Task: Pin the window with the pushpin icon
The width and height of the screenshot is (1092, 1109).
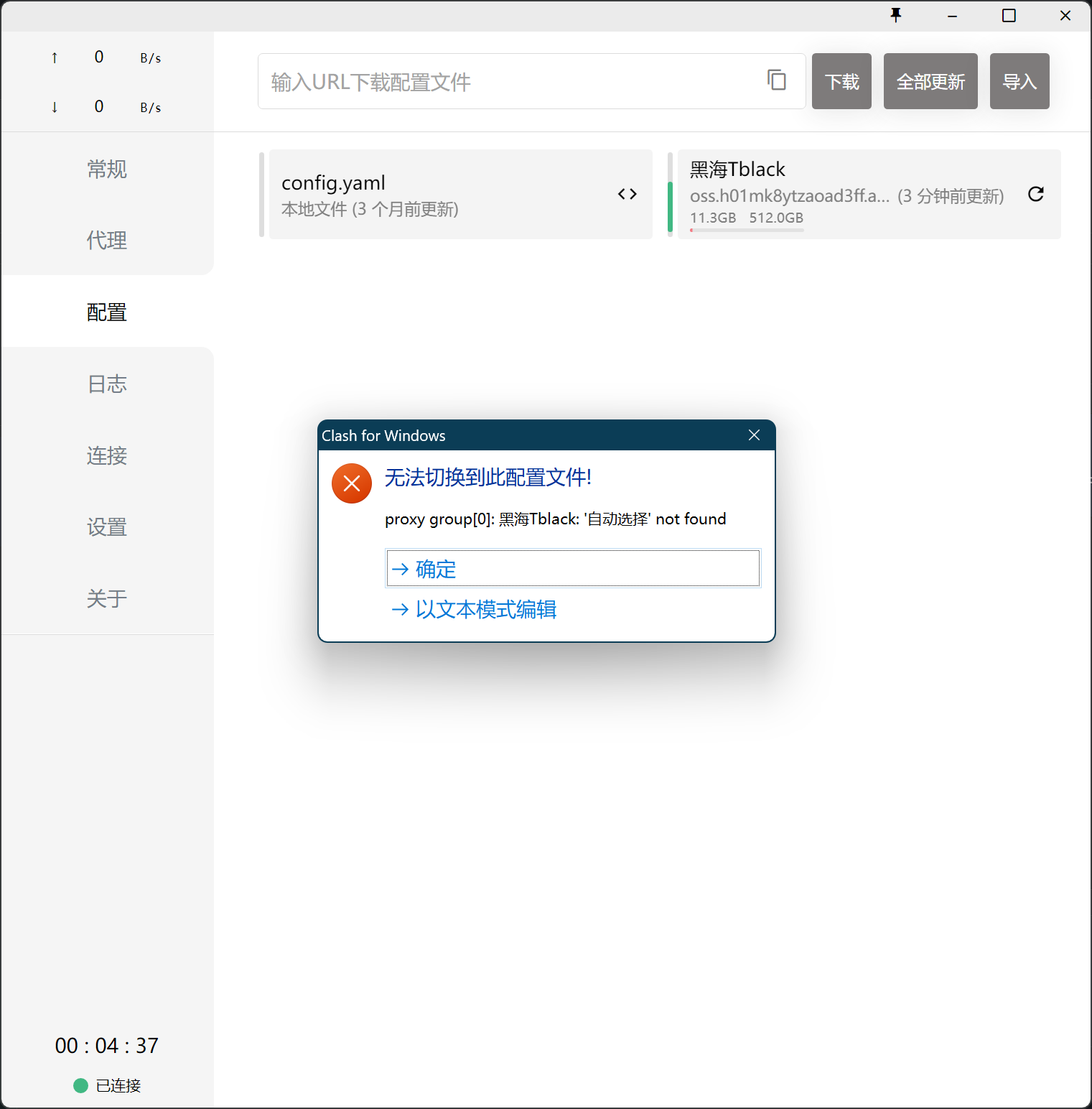Action: 895,15
